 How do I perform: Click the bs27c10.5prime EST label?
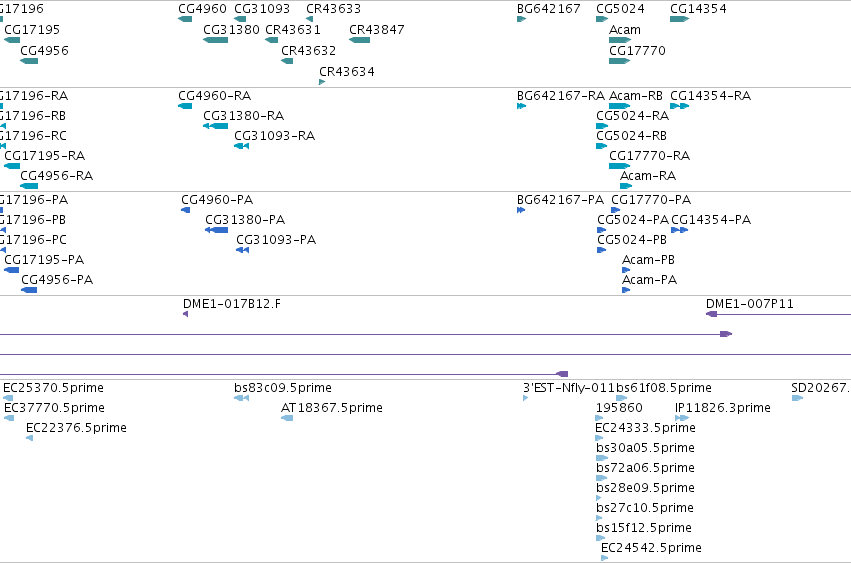point(645,509)
